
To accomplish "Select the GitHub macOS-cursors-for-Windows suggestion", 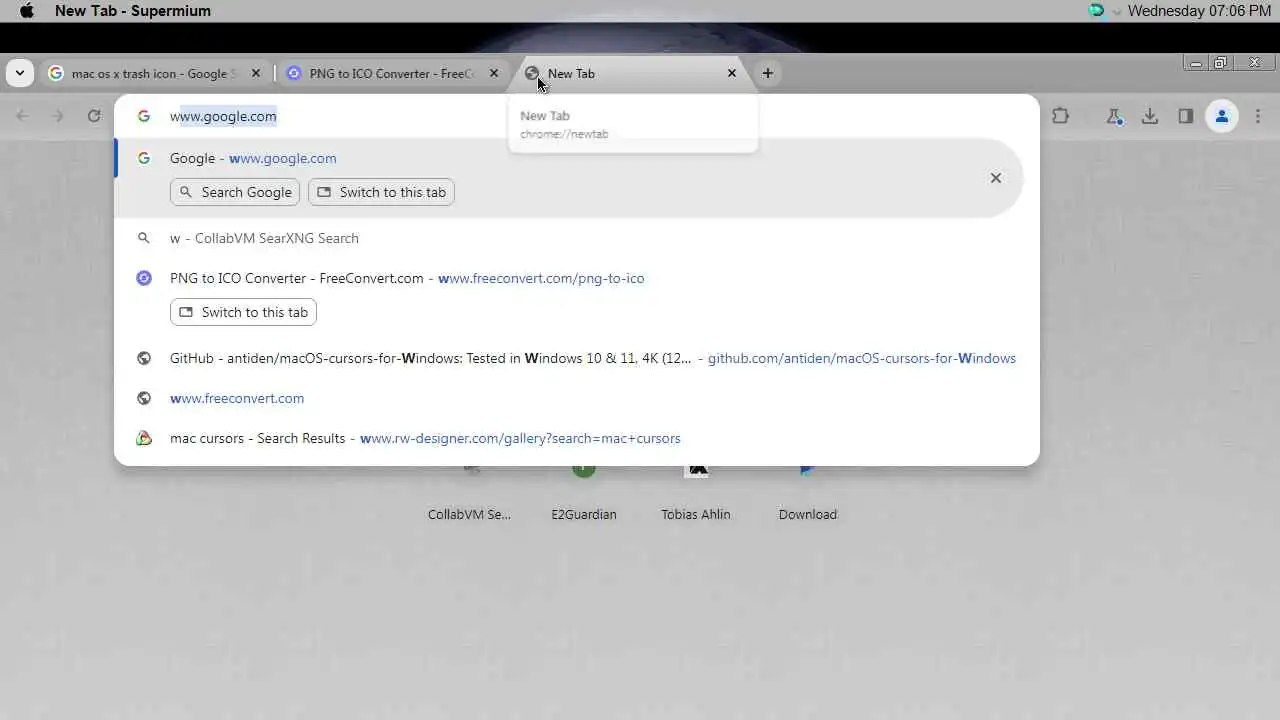I will [x=577, y=358].
